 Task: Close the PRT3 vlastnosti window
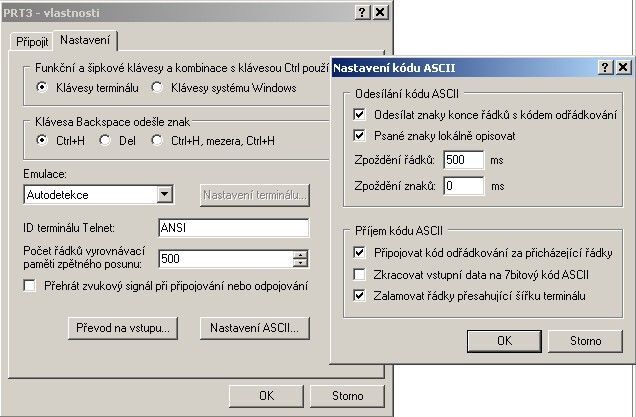[379, 12]
